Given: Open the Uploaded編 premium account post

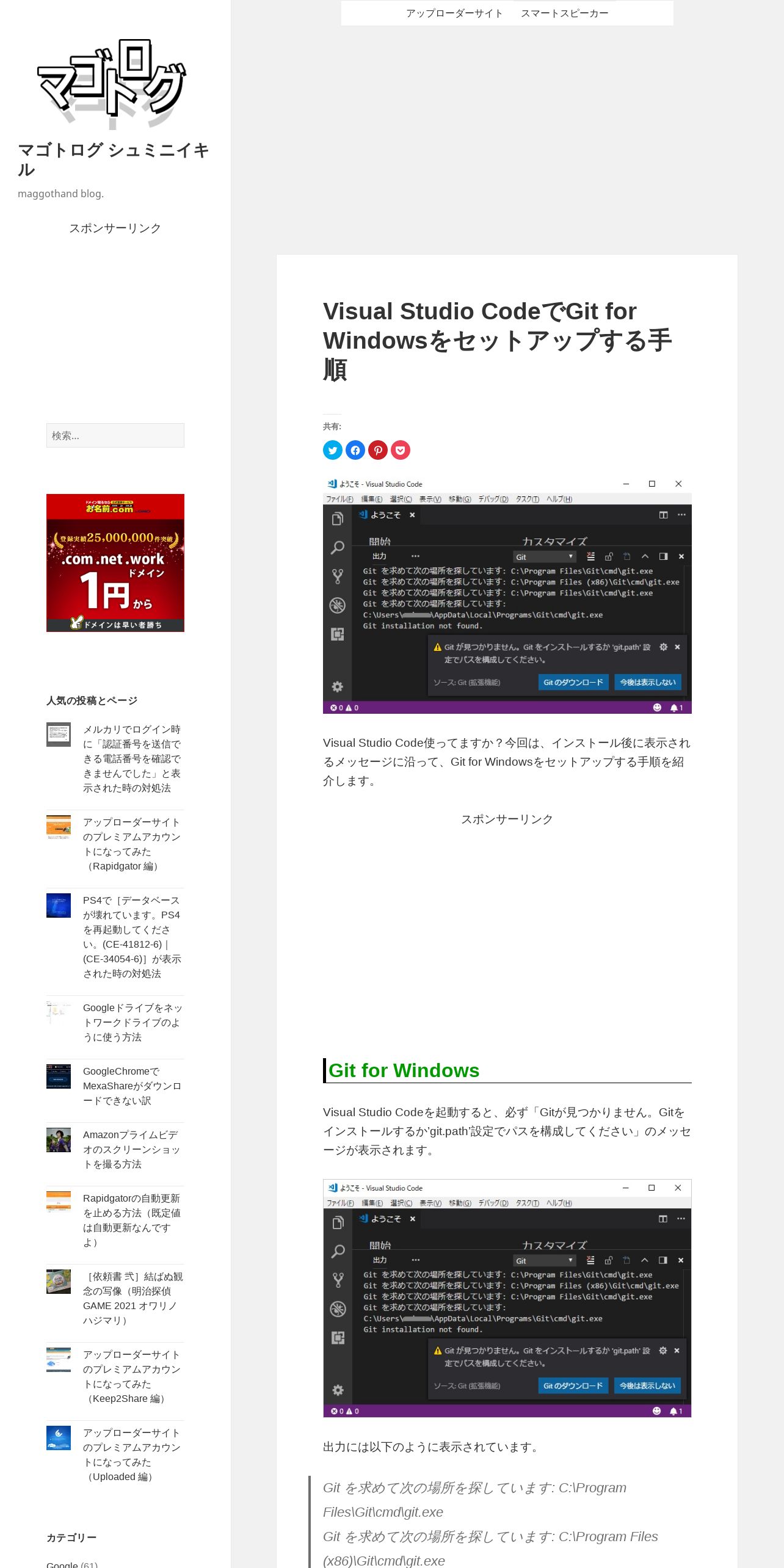Looking at the screenshot, I should (x=132, y=1455).
